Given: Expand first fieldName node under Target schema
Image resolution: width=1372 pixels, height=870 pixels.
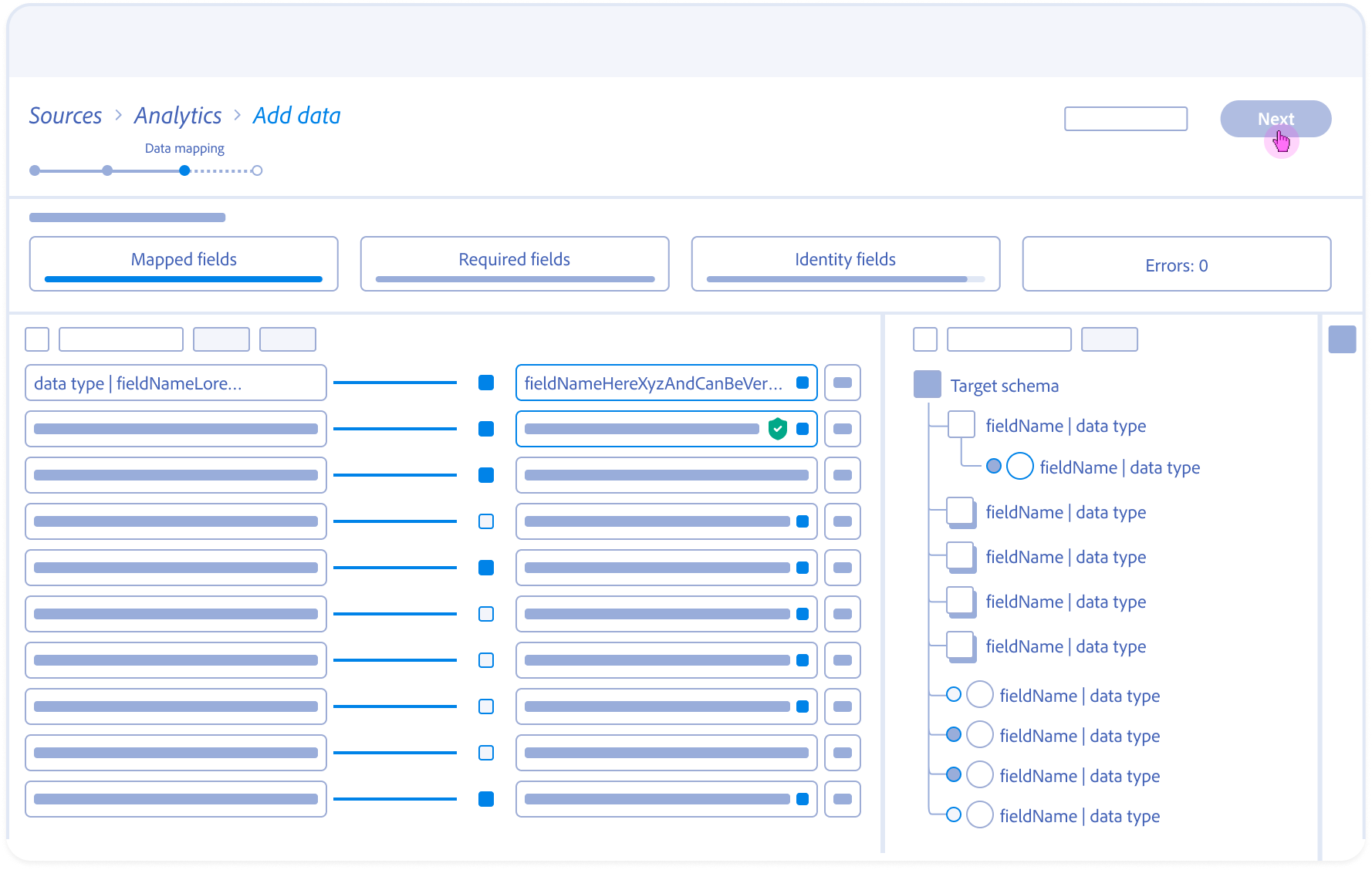Looking at the screenshot, I should [961, 425].
